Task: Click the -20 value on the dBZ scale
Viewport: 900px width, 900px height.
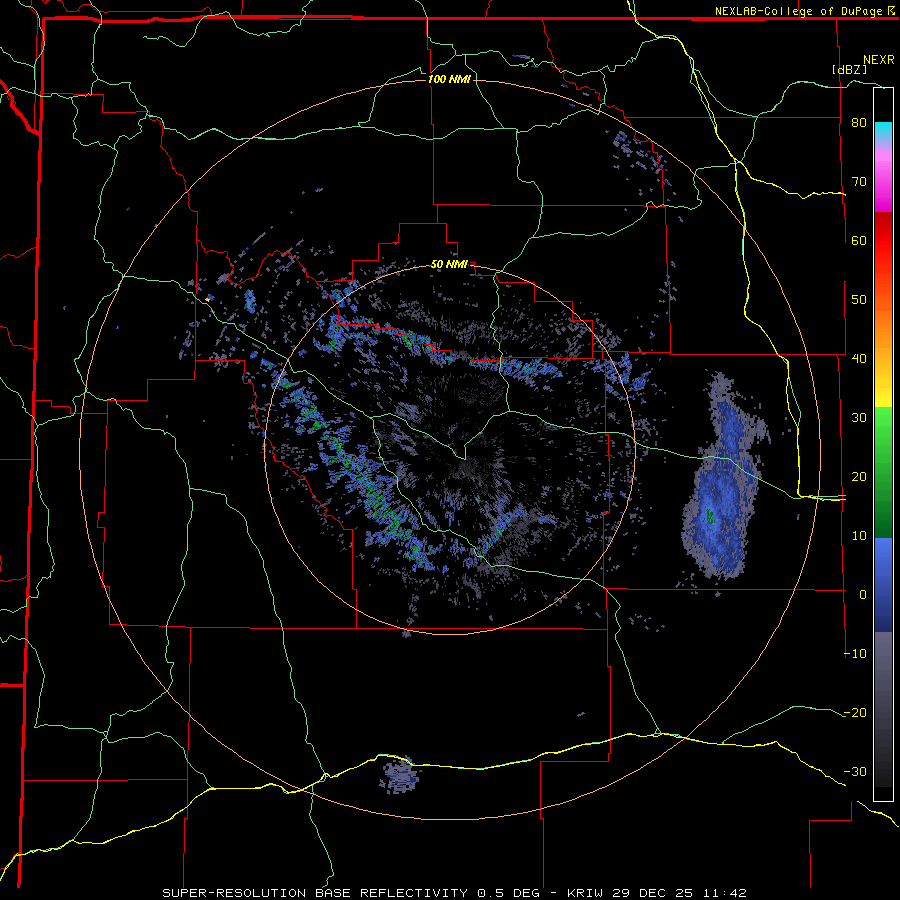Action: tap(855, 712)
